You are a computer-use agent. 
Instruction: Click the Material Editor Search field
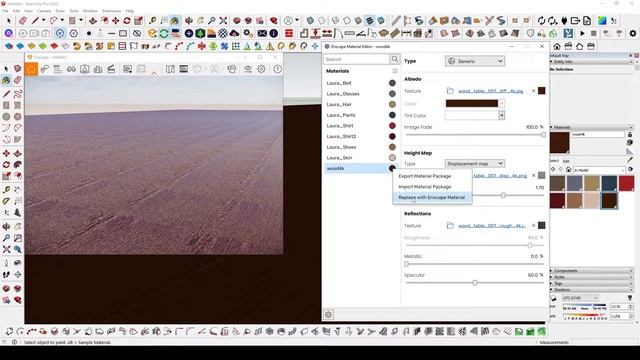click(x=357, y=59)
